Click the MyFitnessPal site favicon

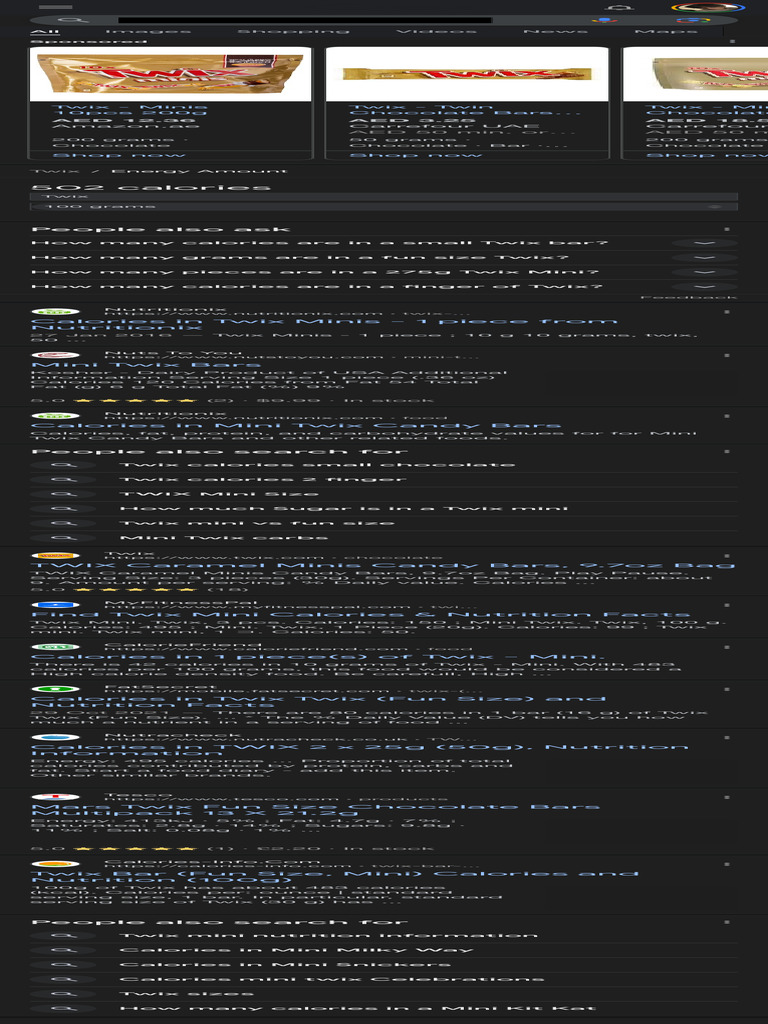click(x=56, y=605)
